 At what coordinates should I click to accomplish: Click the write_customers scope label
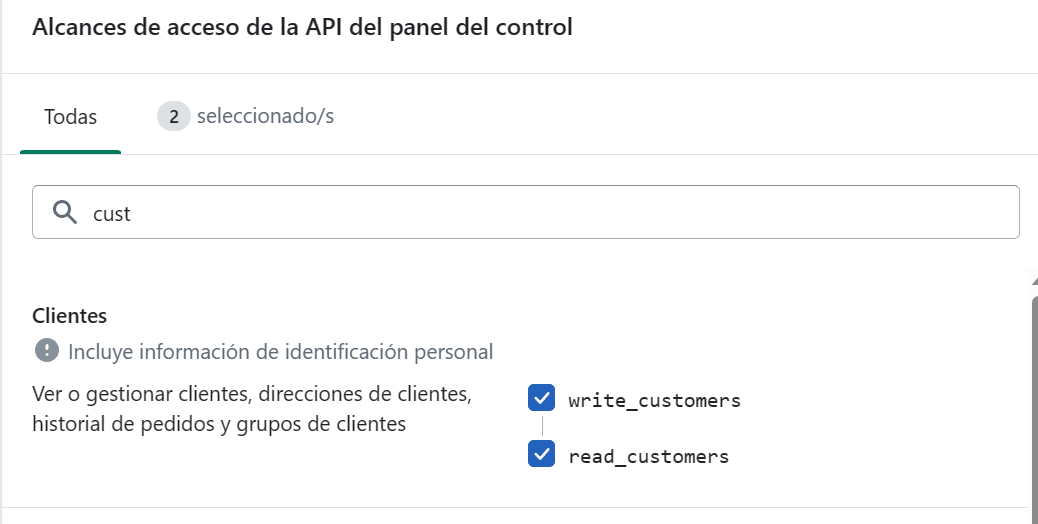click(x=654, y=401)
